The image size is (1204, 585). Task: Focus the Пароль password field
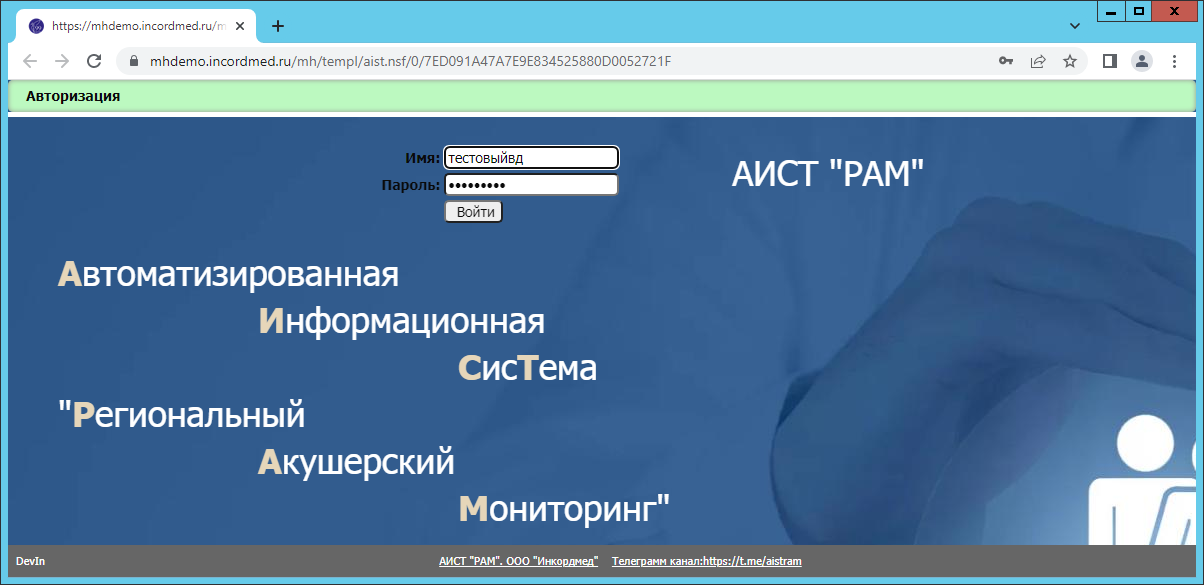531,185
